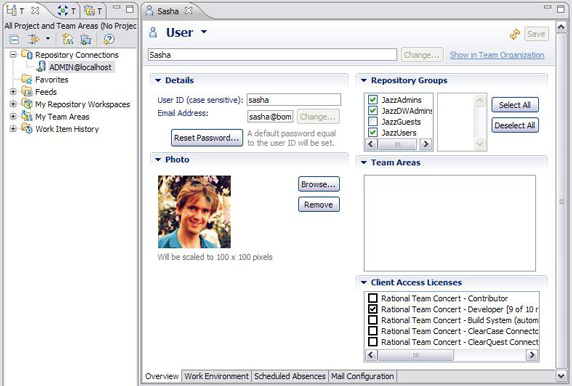Collapse the Repository Groups section
572x386 pixels.
(x=364, y=80)
